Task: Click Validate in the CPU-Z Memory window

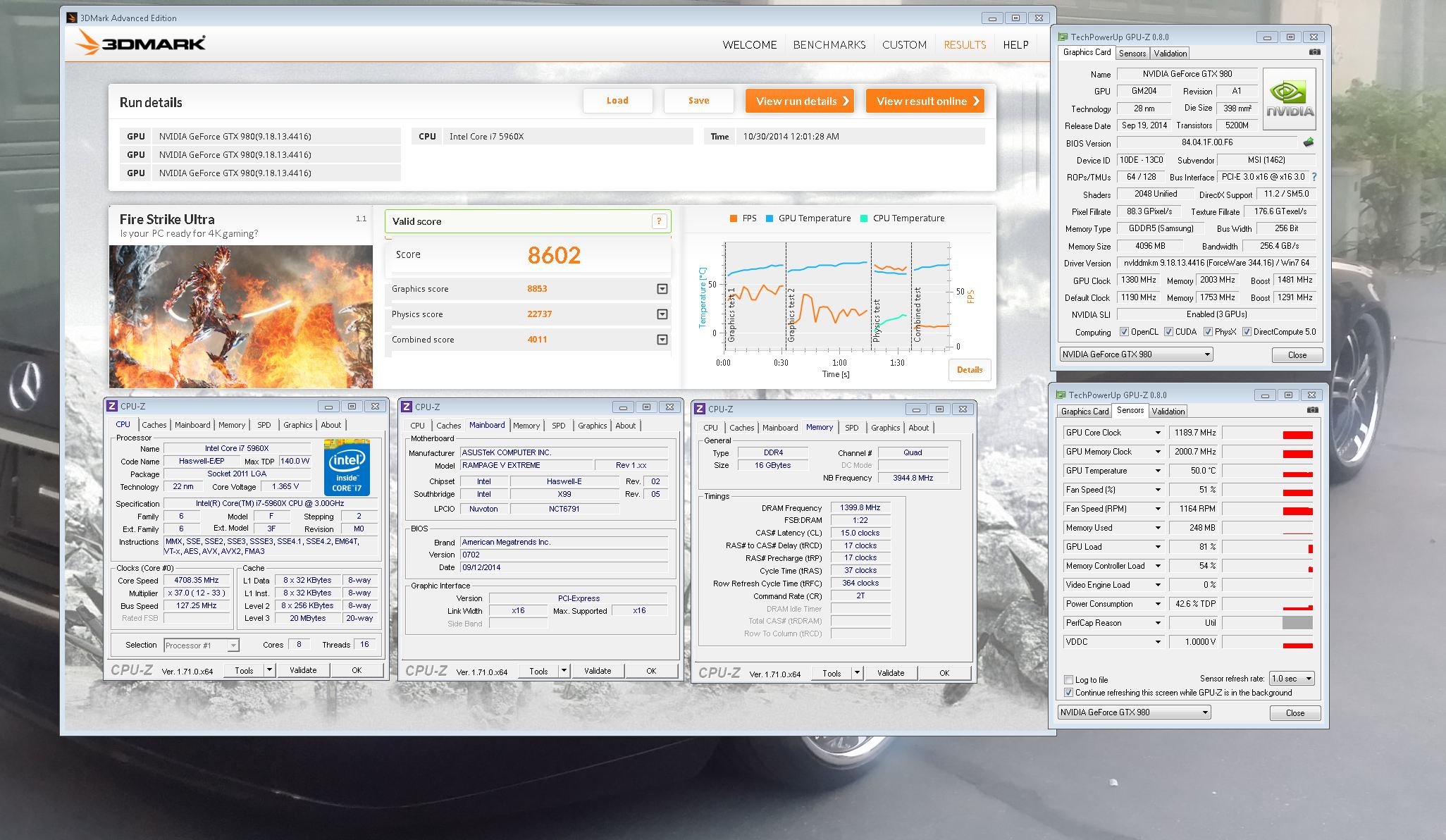Action: point(891,673)
